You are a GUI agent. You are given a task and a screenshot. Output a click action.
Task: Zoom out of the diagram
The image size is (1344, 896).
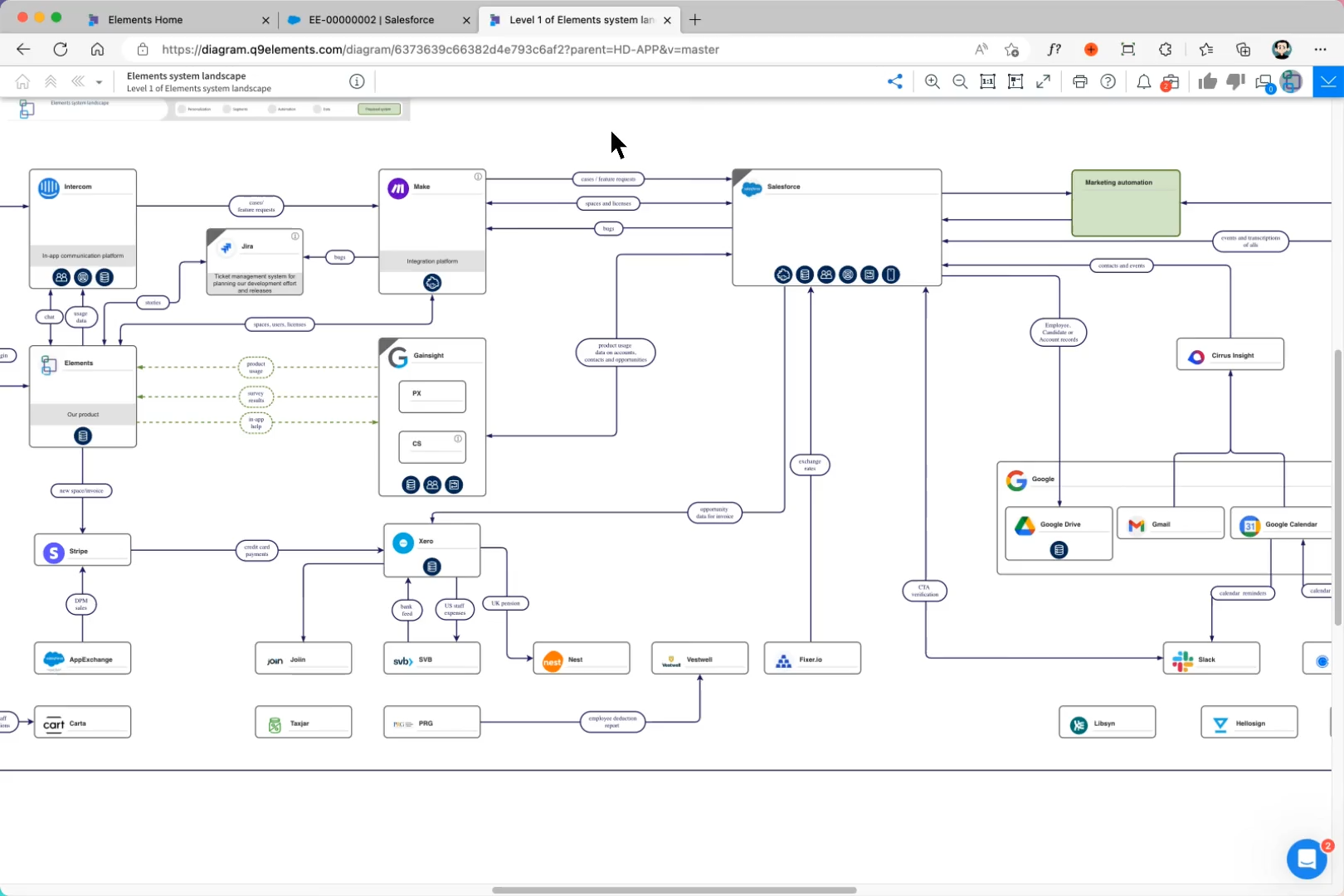(x=960, y=81)
